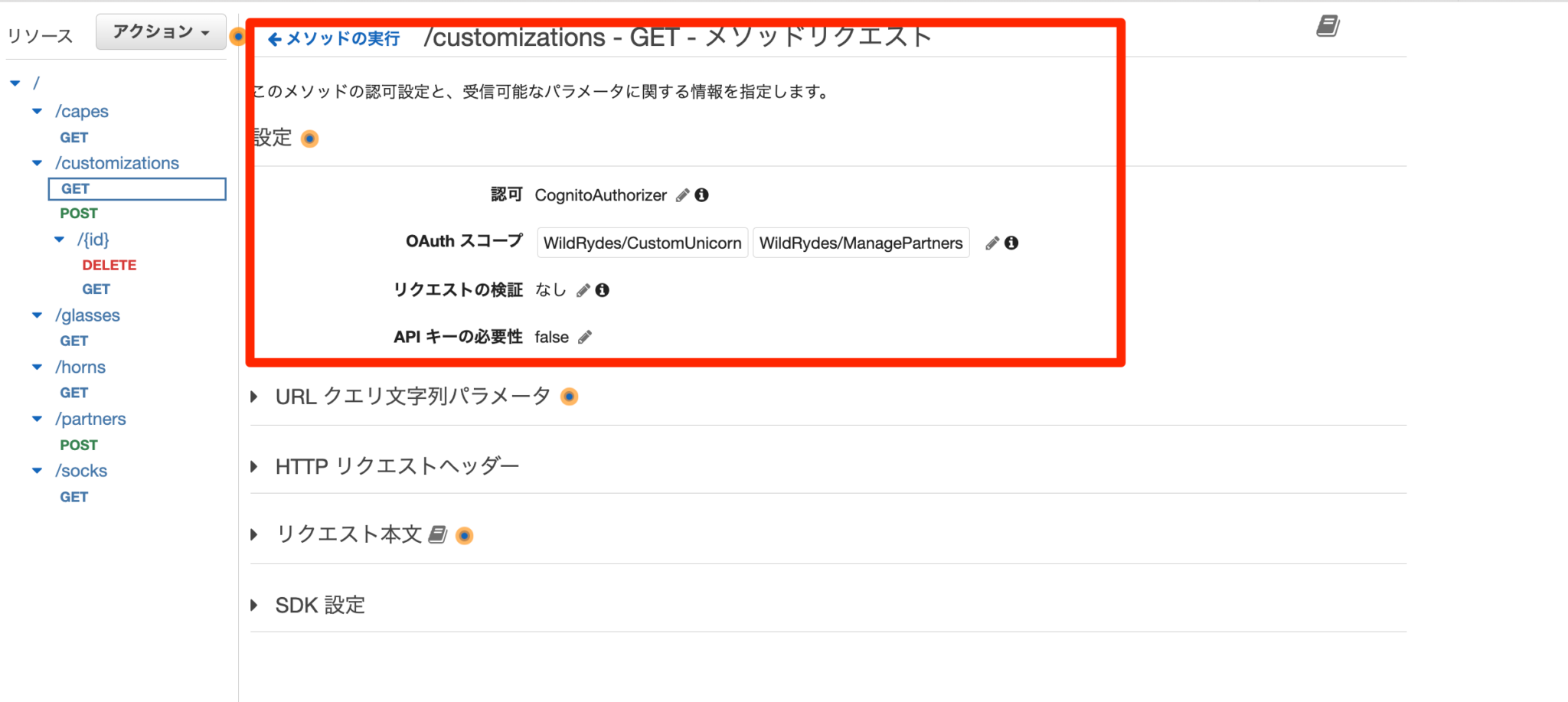The height and width of the screenshot is (702, 1568).
Task: Click the info icon next to OAuth scopes
Action: [1011, 243]
